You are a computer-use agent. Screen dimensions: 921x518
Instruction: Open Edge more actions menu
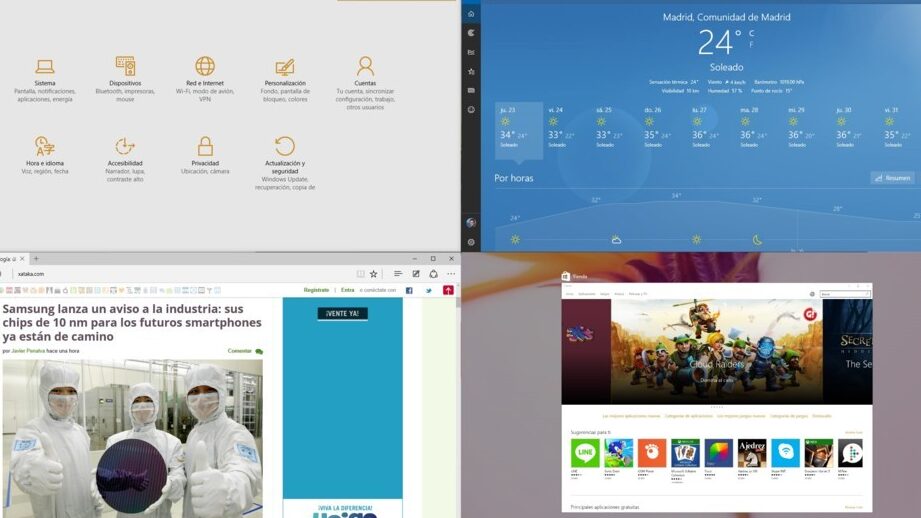tap(451, 274)
